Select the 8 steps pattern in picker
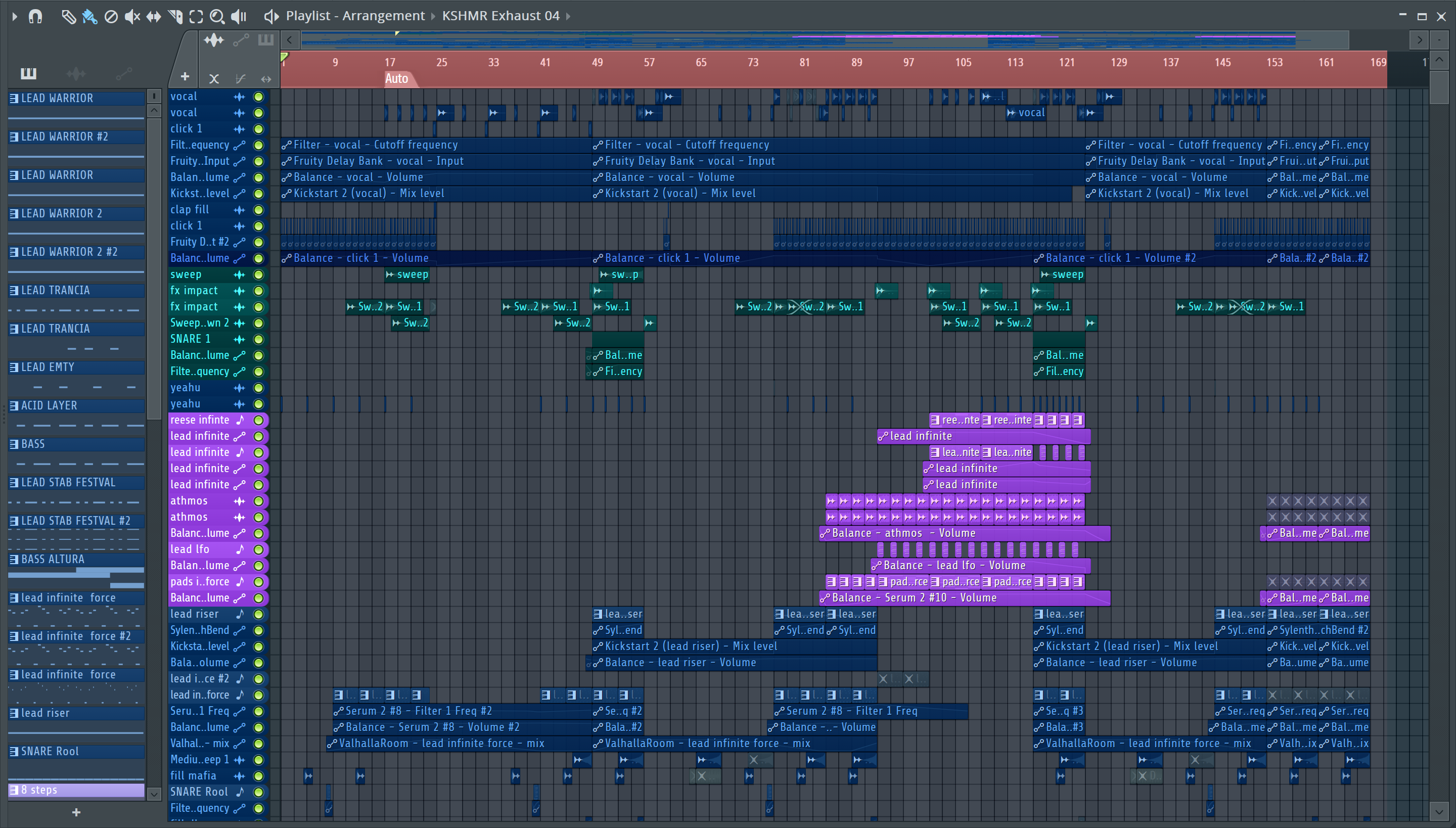Image resolution: width=1456 pixels, height=828 pixels. point(76,790)
